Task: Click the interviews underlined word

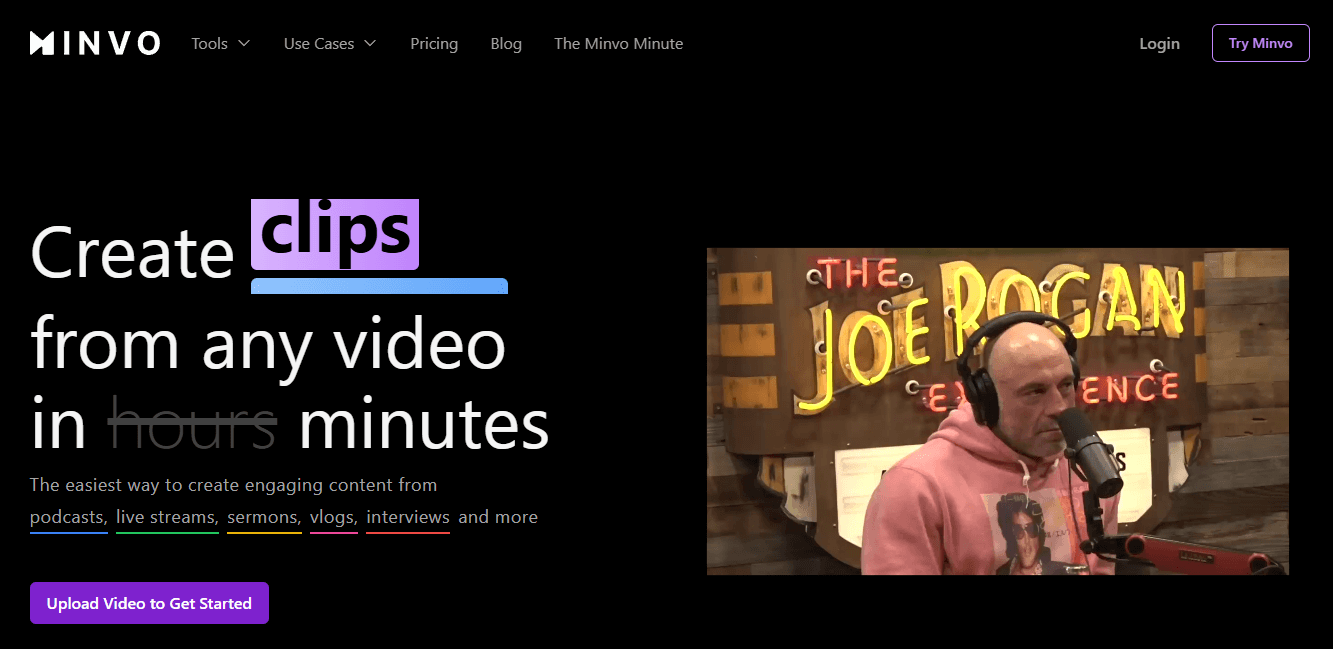Action: tap(408, 518)
